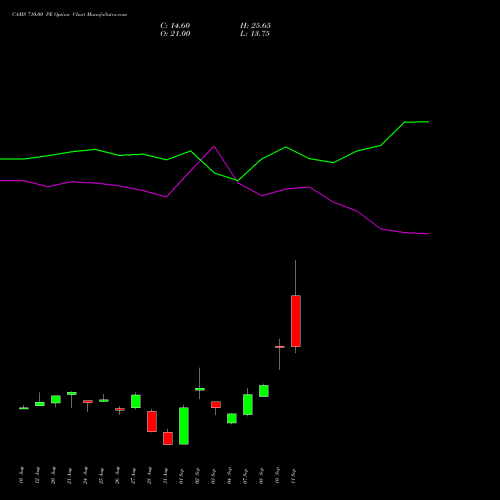This screenshot has width=500, height=500.
Task: Select the 07 Sep date label
Action: [x=245, y=475]
